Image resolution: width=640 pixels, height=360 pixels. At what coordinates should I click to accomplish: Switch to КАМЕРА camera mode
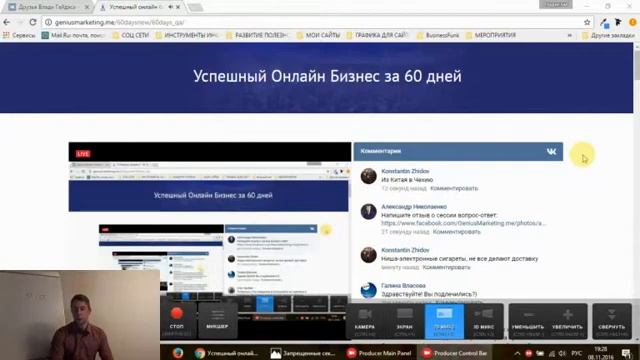click(364, 321)
